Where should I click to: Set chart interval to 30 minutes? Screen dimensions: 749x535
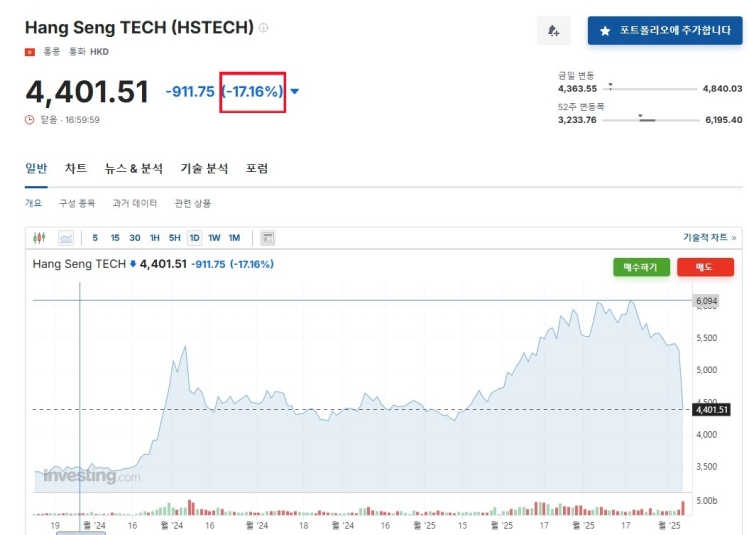click(135, 237)
